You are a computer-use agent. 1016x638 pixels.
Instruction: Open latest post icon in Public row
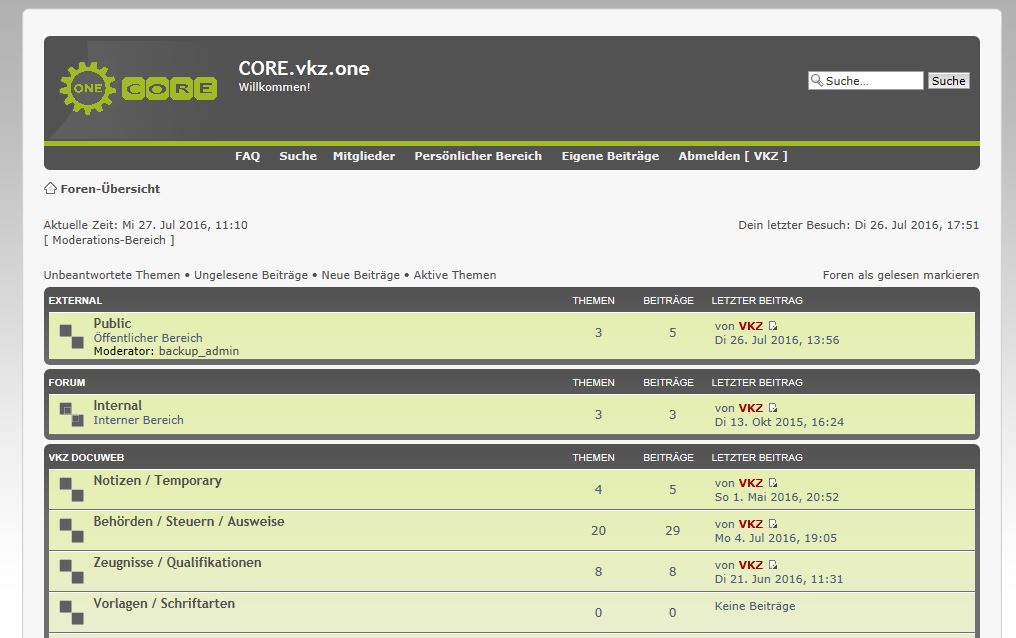tap(773, 326)
